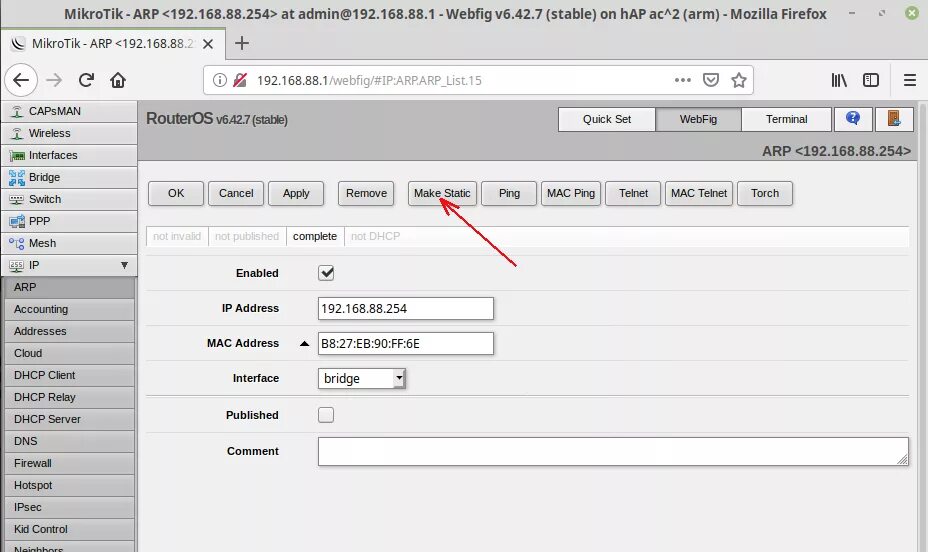928x552 pixels.
Task: Open the Wireless menu item
Action: point(69,133)
